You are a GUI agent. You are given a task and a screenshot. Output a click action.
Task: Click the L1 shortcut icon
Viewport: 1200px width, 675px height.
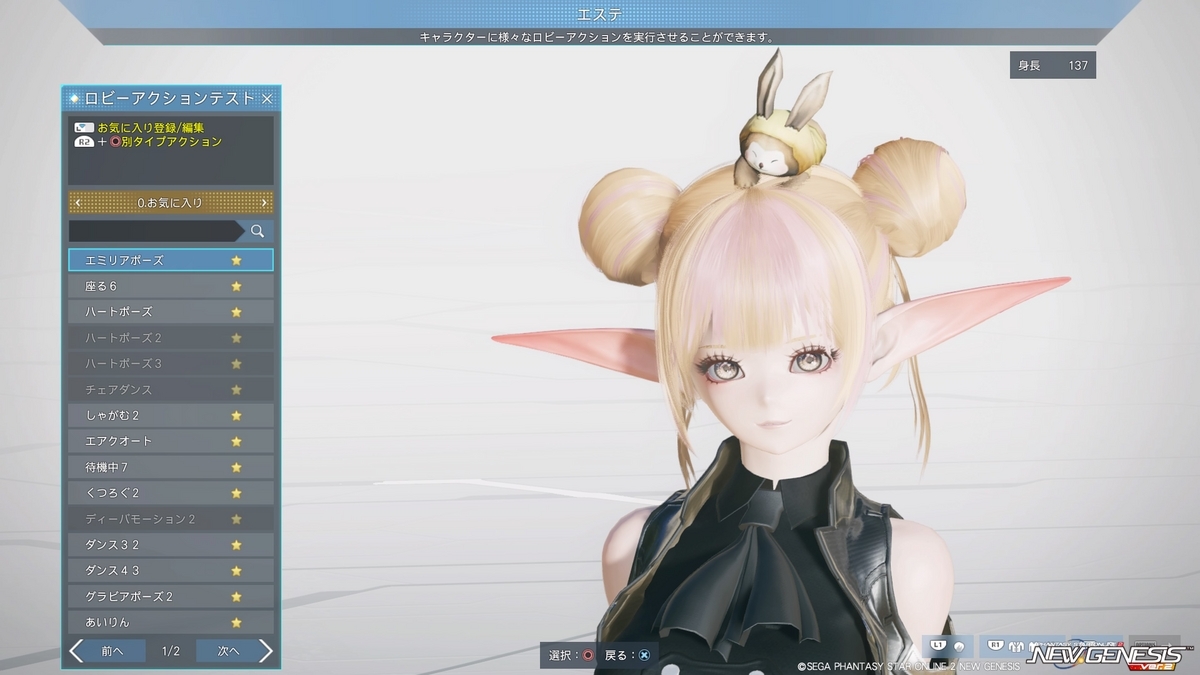coord(936,645)
